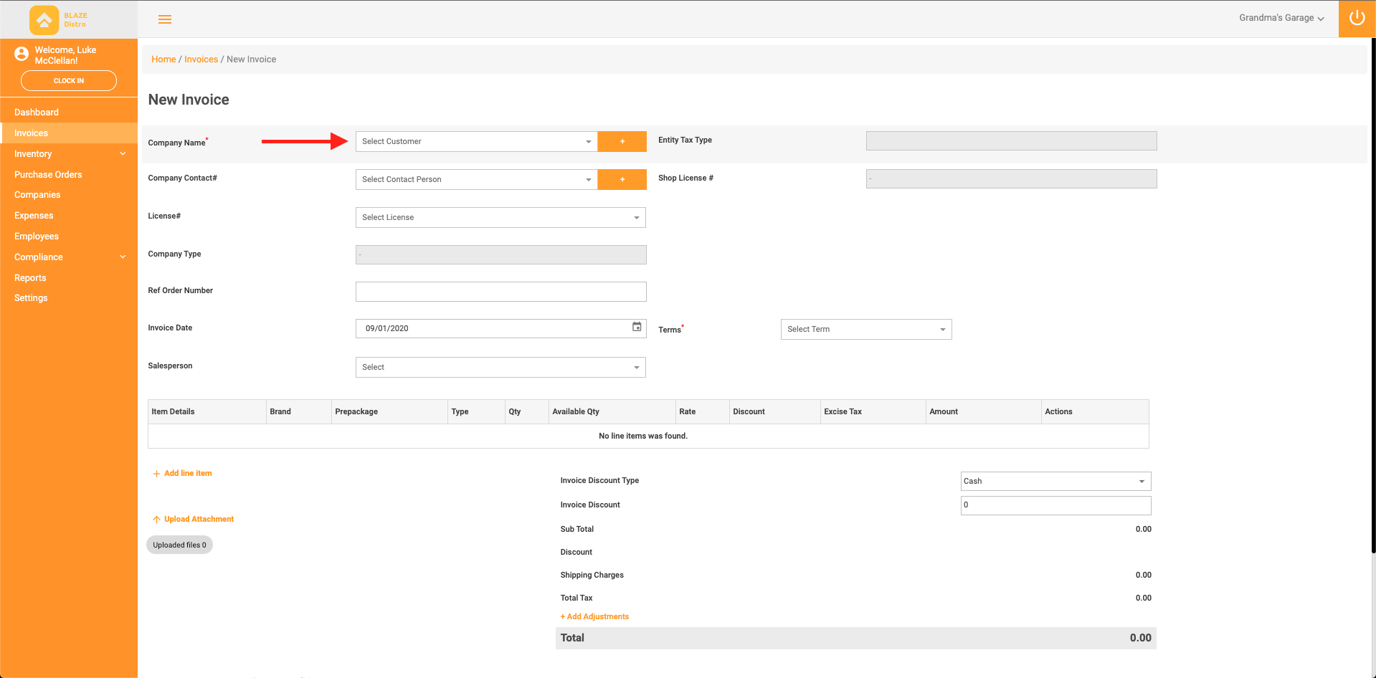Click the power/logout icon top right
The image size is (1376, 678).
[x=1356, y=17]
